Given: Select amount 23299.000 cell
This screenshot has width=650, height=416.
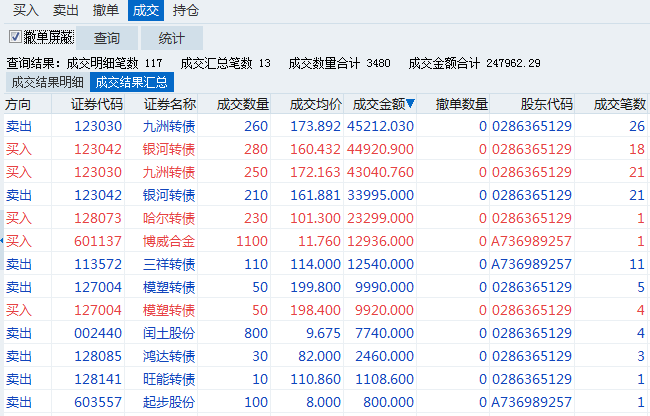Looking at the screenshot, I should coord(380,218).
